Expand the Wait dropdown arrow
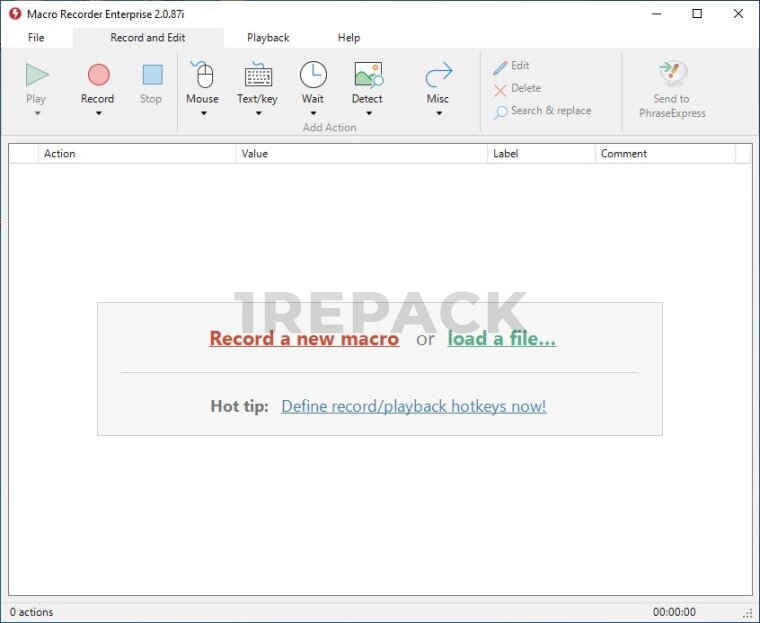The height and width of the screenshot is (623, 760). click(x=313, y=113)
